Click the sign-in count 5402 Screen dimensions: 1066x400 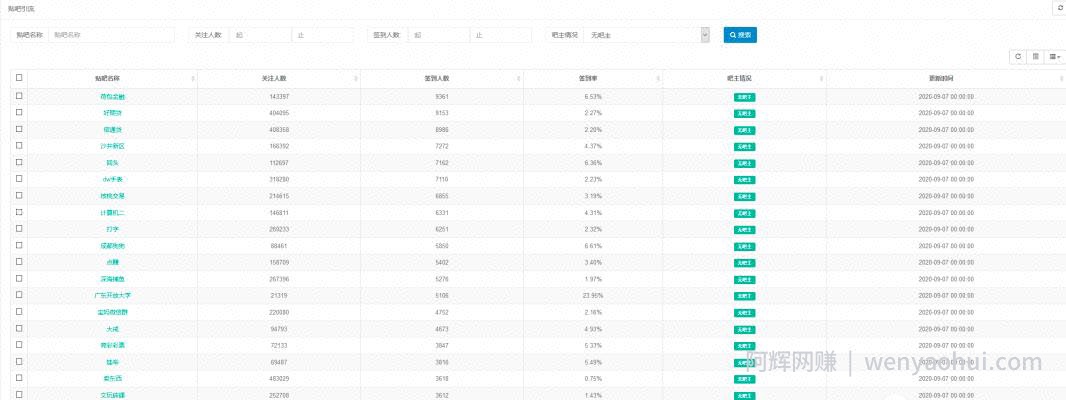click(442, 263)
